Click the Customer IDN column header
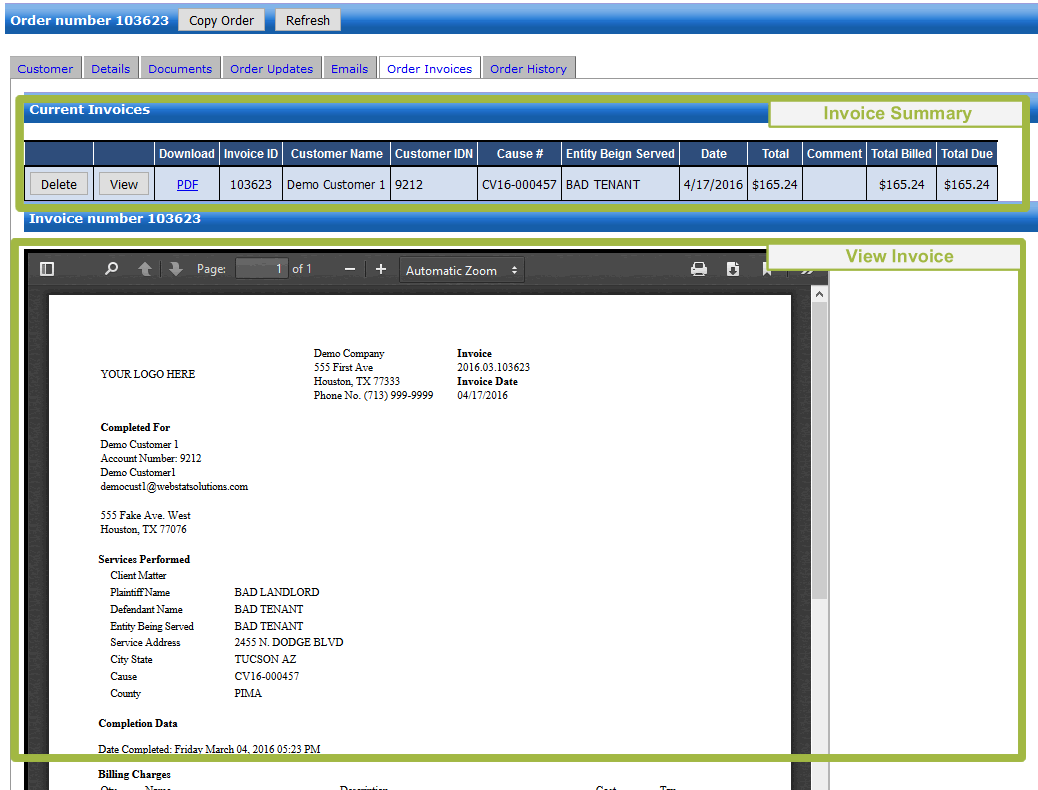Image resolution: width=1038 pixels, height=790 pixels. tap(434, 154)
